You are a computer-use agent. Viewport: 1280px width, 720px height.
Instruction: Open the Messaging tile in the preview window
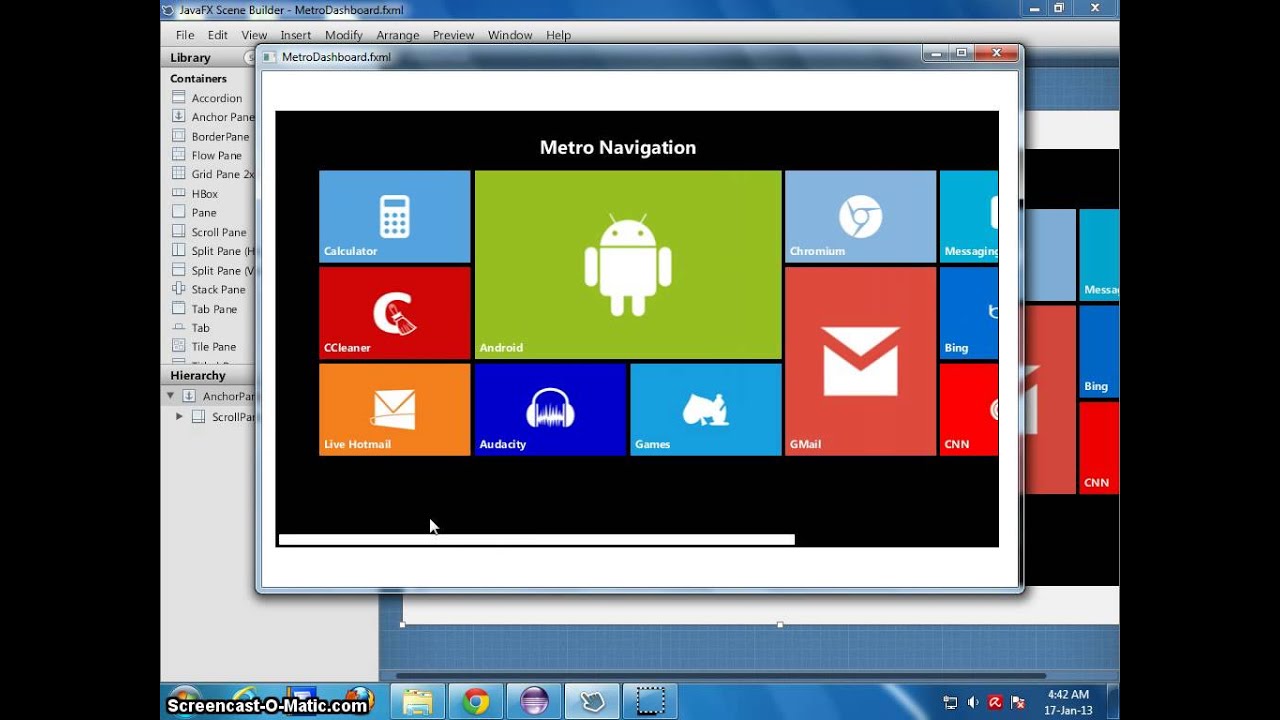click(x=969, y=216)
